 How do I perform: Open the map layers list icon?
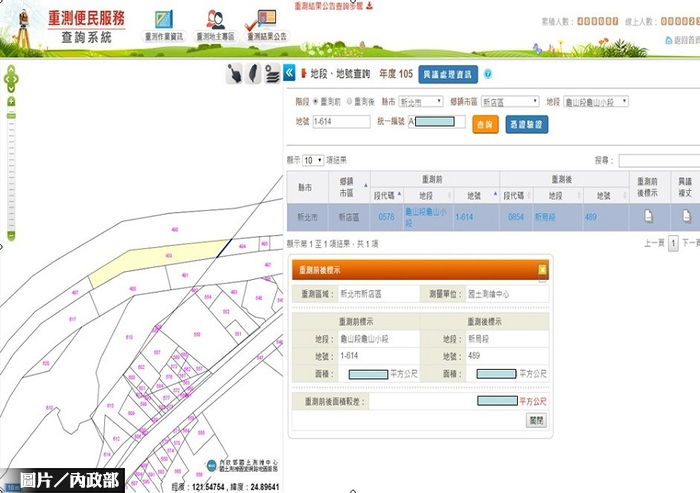click(272, 74)
